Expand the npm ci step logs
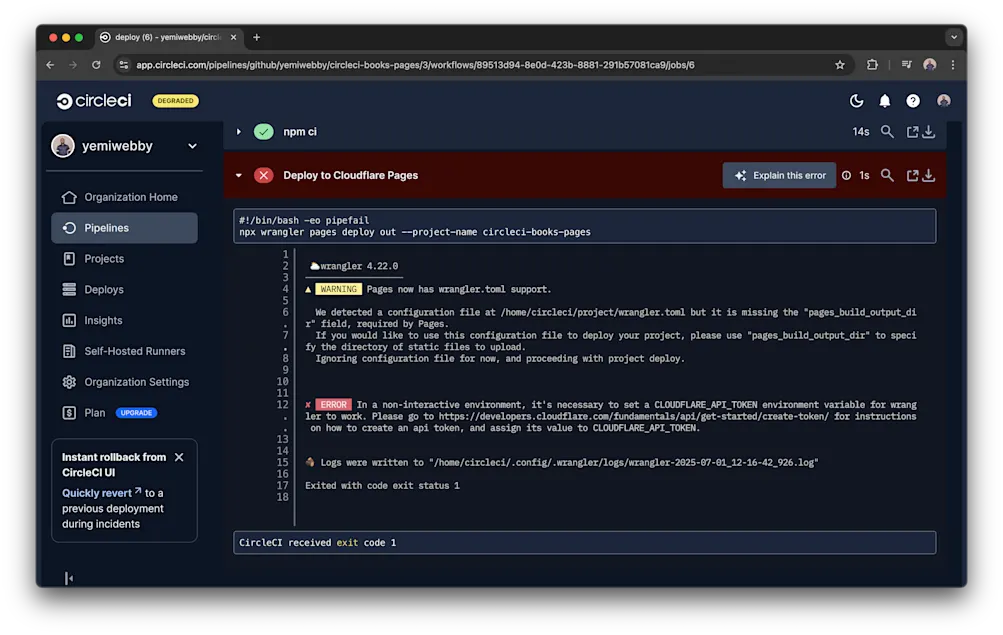 click(x=238, y=131)
